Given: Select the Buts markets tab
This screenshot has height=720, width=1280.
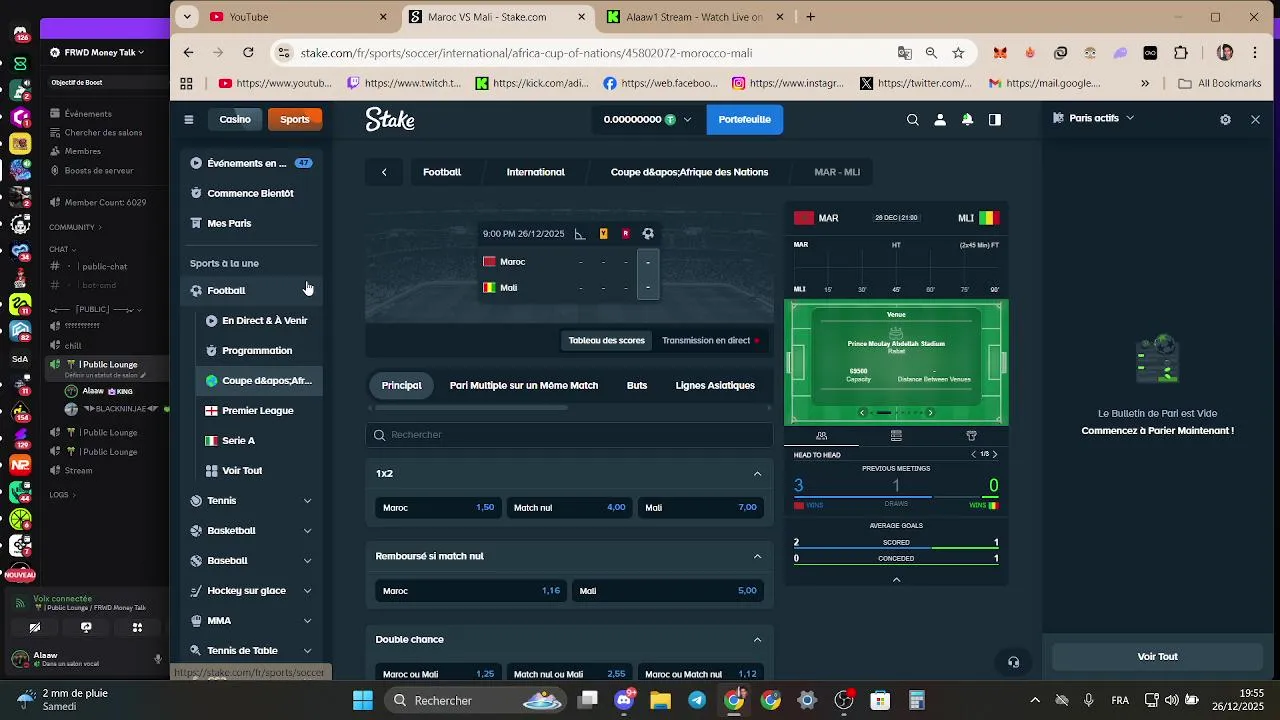Looking at the screenshot, I should 637,385.
